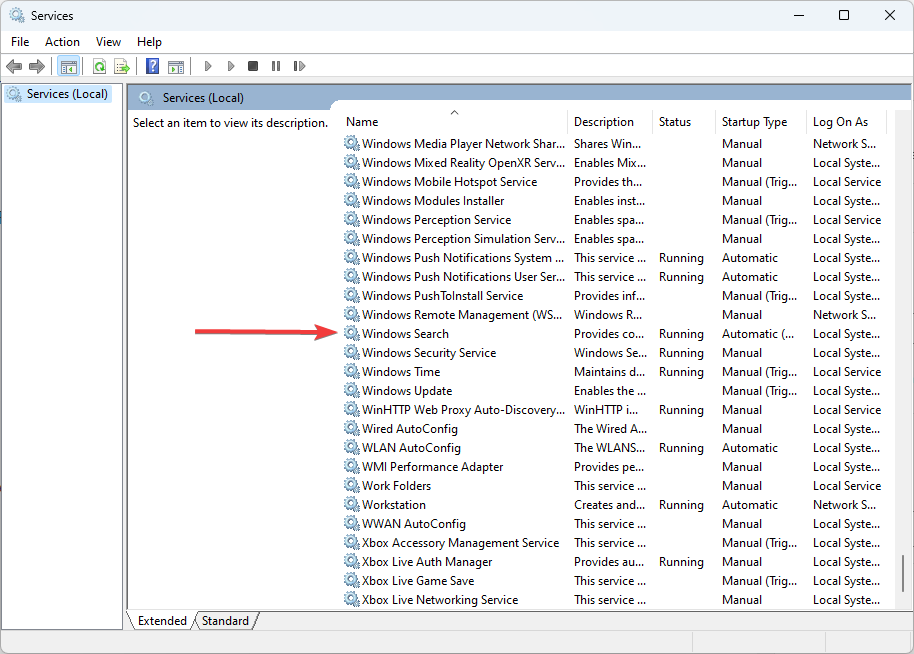Open the View menu
Image resolution: width=914 pixels, height=654 pixels.
coord(108,42)
